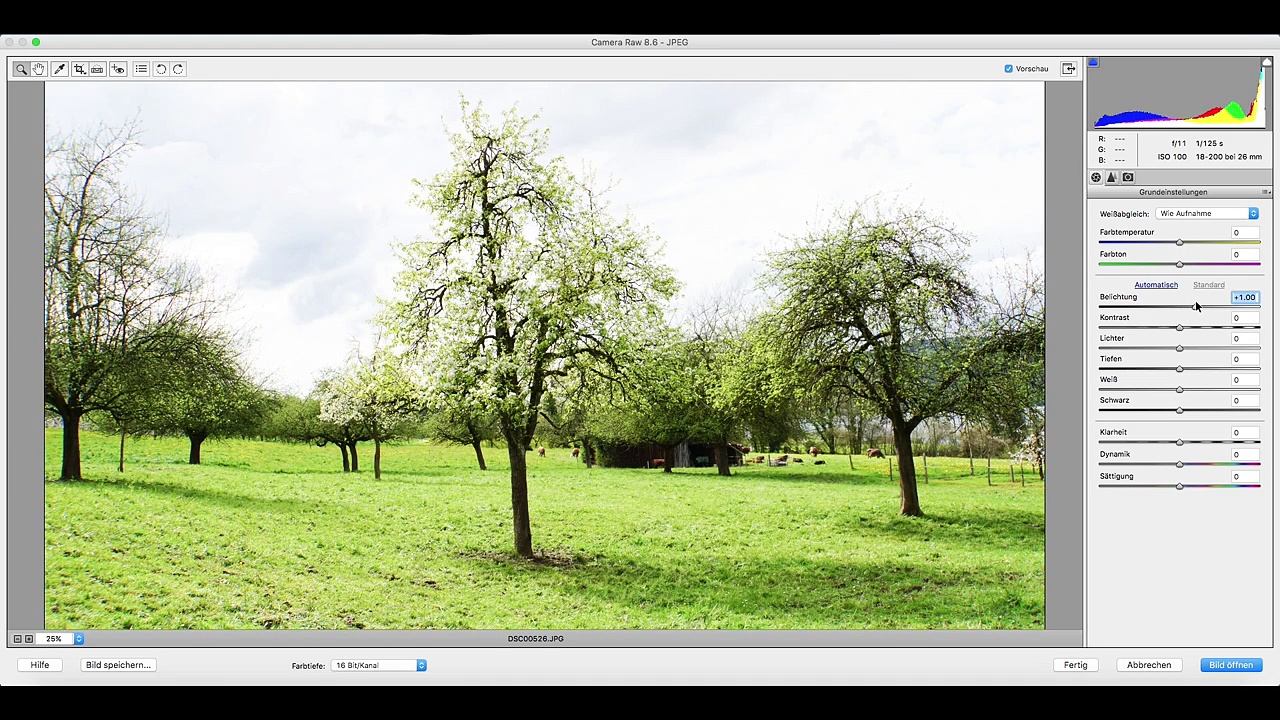Click the Bild öffnen button
Viewport: 1280px width, 720px height.
pos(1230,665)
